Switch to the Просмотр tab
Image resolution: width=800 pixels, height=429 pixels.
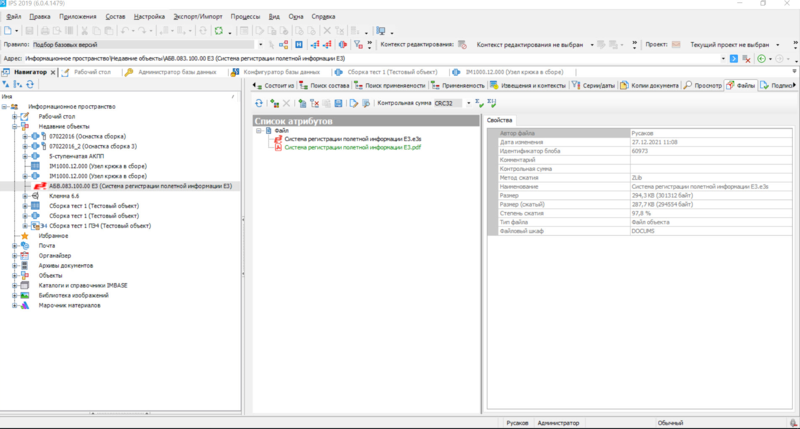click(x=702, y=86)
